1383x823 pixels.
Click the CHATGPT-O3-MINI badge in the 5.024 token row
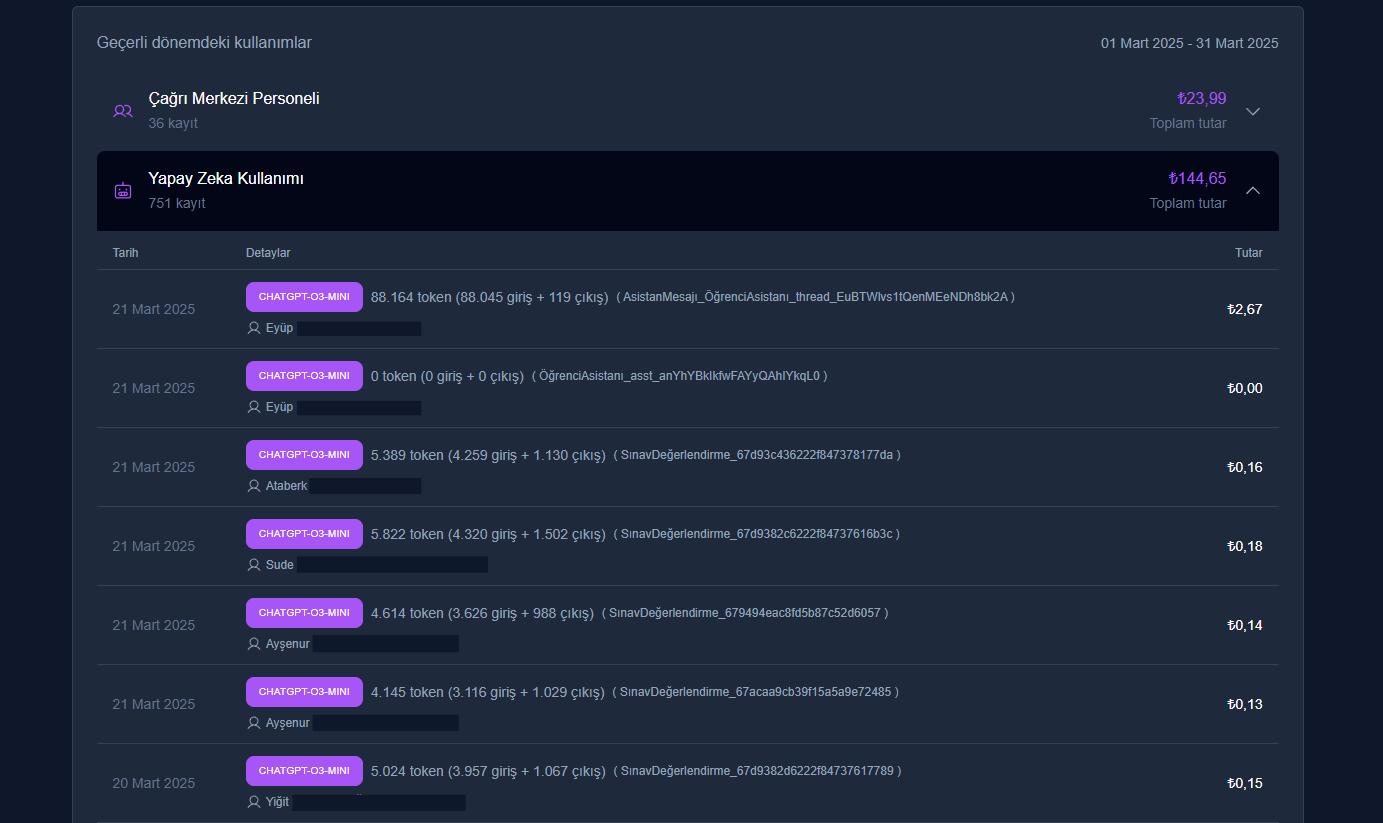coord(304,771)
